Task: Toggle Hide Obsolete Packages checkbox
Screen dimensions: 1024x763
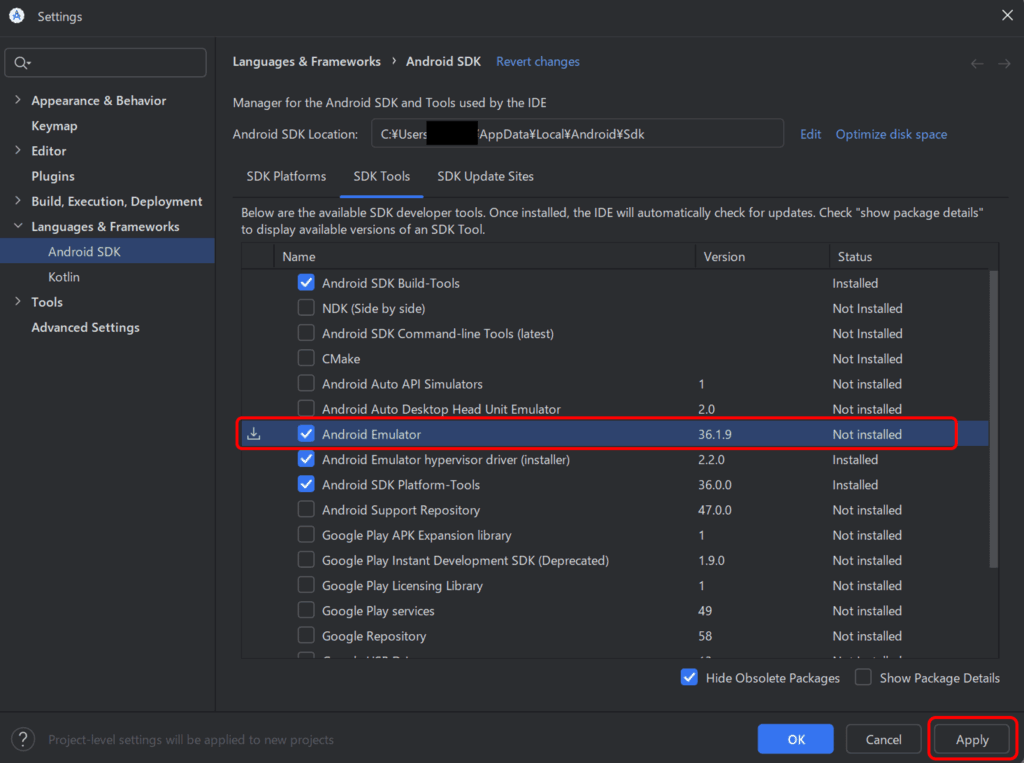Action: pos(689,677)
